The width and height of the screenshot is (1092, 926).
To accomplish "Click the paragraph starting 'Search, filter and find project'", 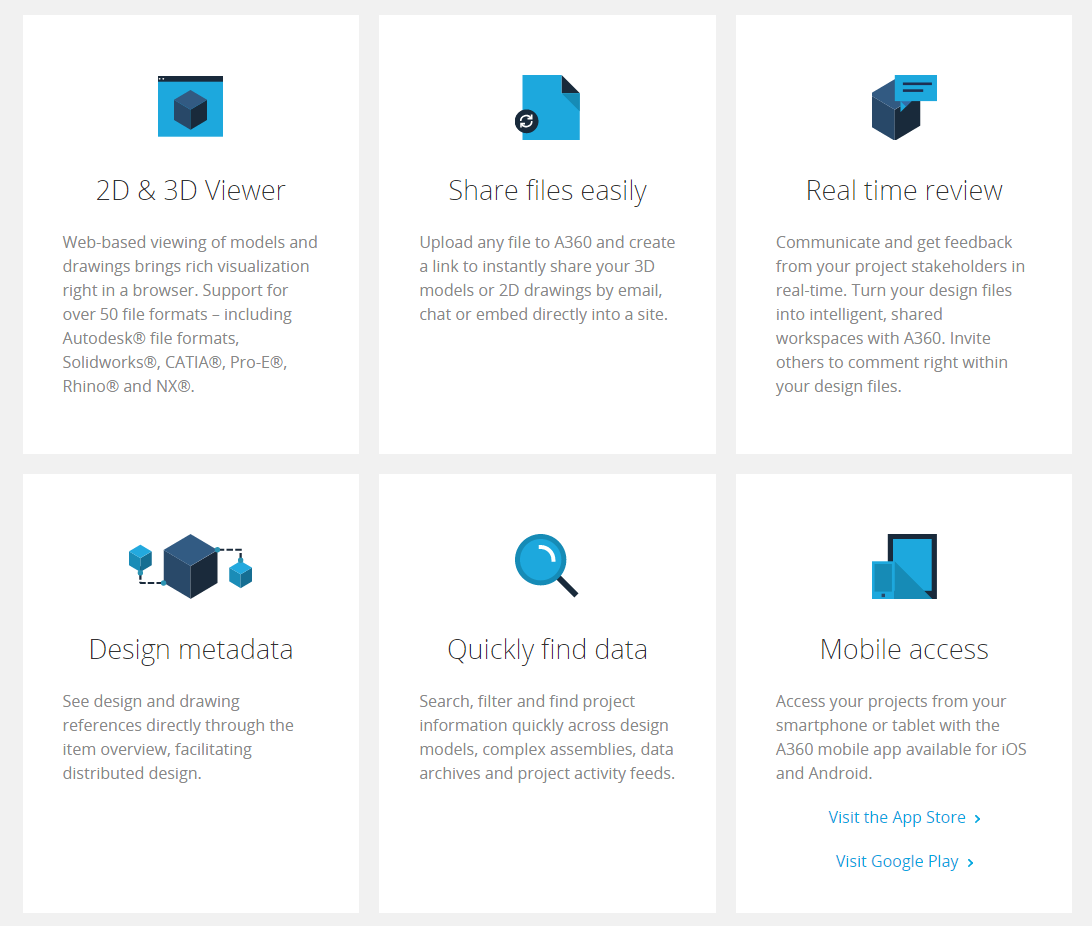I will (547, 737).
